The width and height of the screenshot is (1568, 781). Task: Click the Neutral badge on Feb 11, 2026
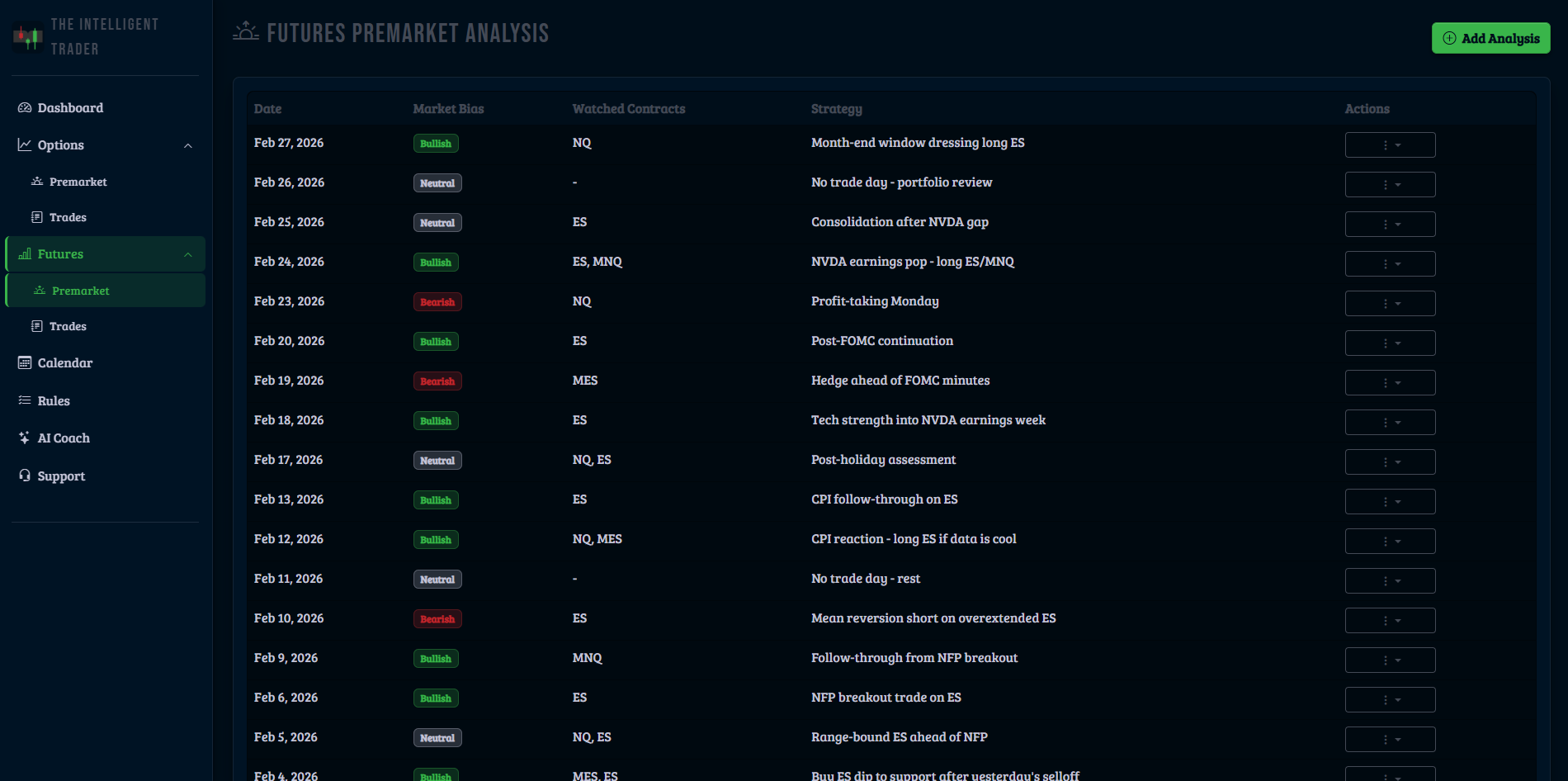tap(437, 579)
